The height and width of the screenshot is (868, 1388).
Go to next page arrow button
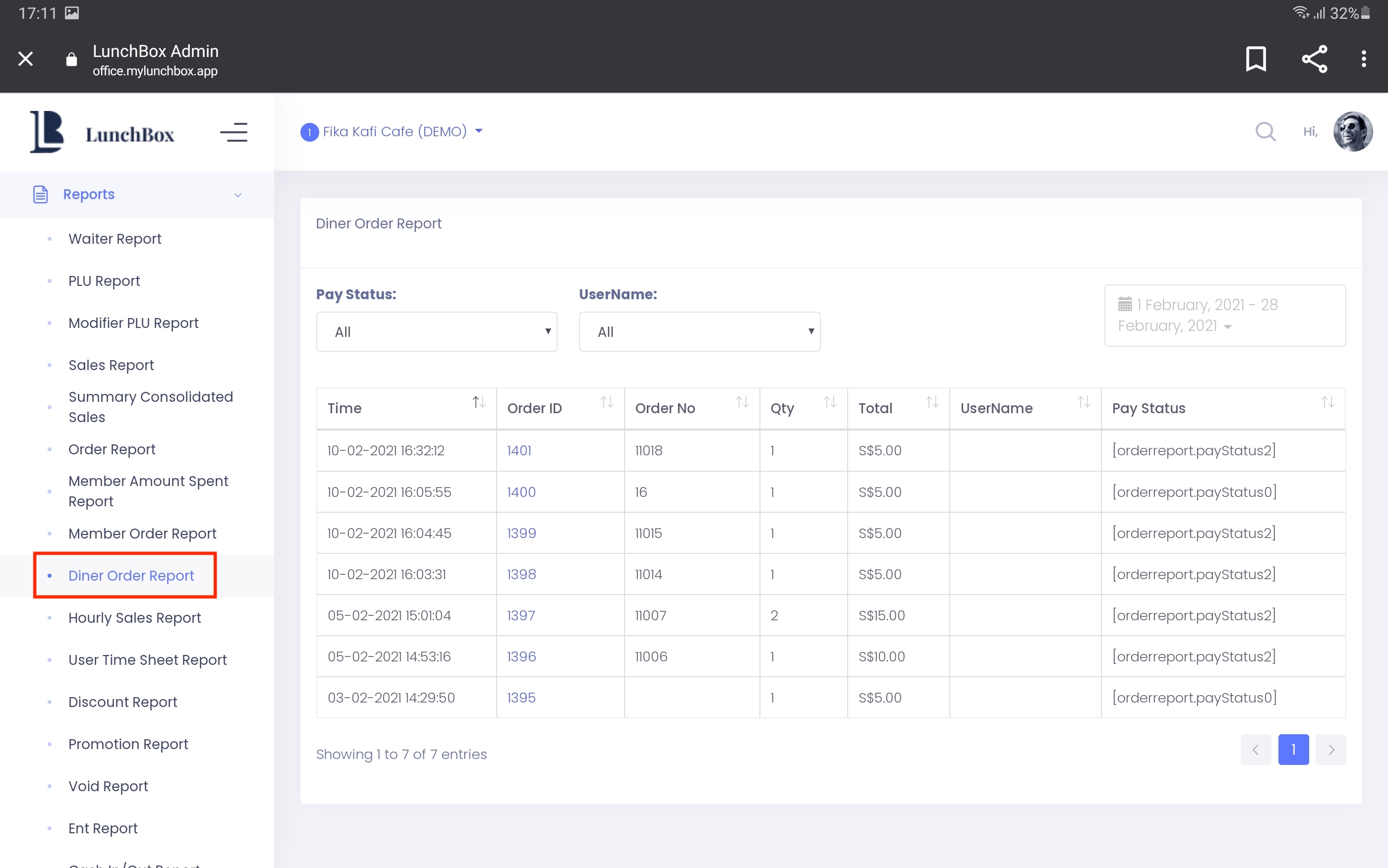pyautogui.click(x=1330, y=749)
